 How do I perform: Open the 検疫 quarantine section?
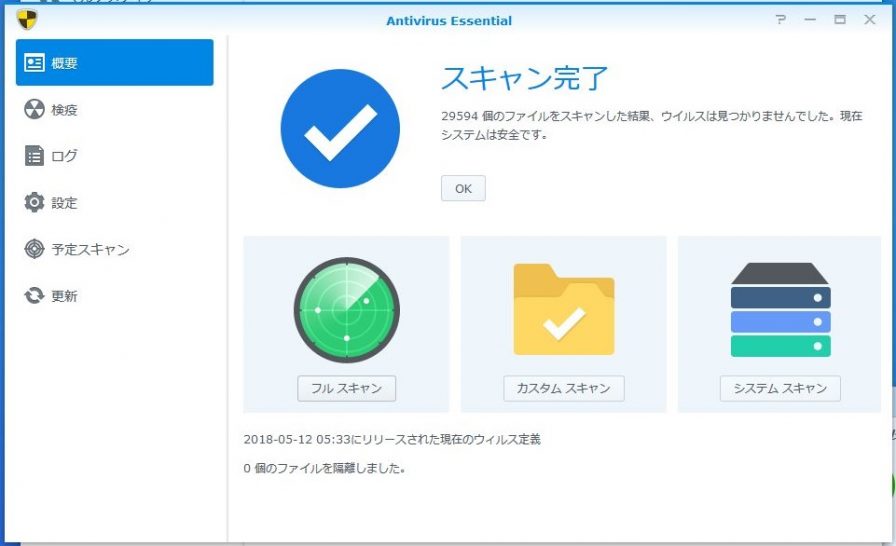[x=114, y=109]
